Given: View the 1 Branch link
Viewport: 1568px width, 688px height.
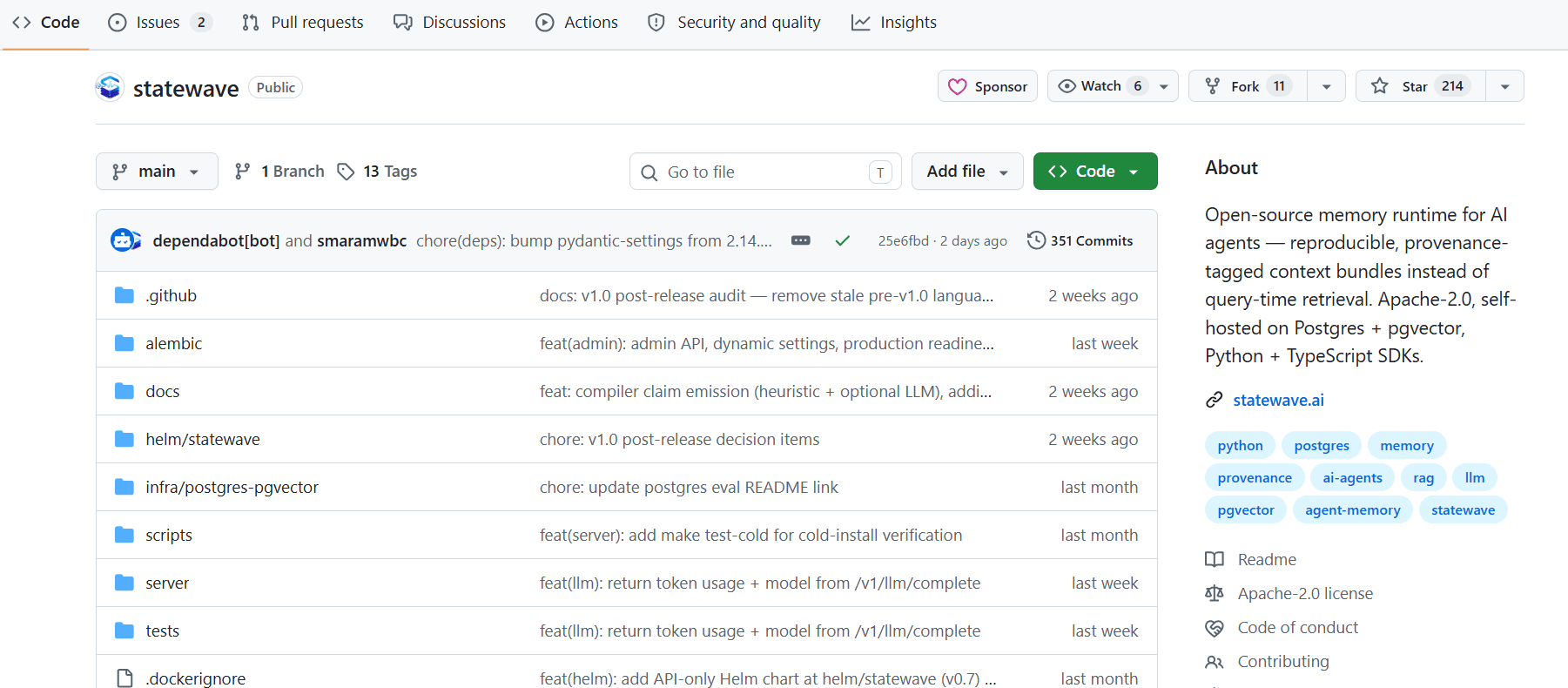Looking at the screenshot, I should click(279, 172).
